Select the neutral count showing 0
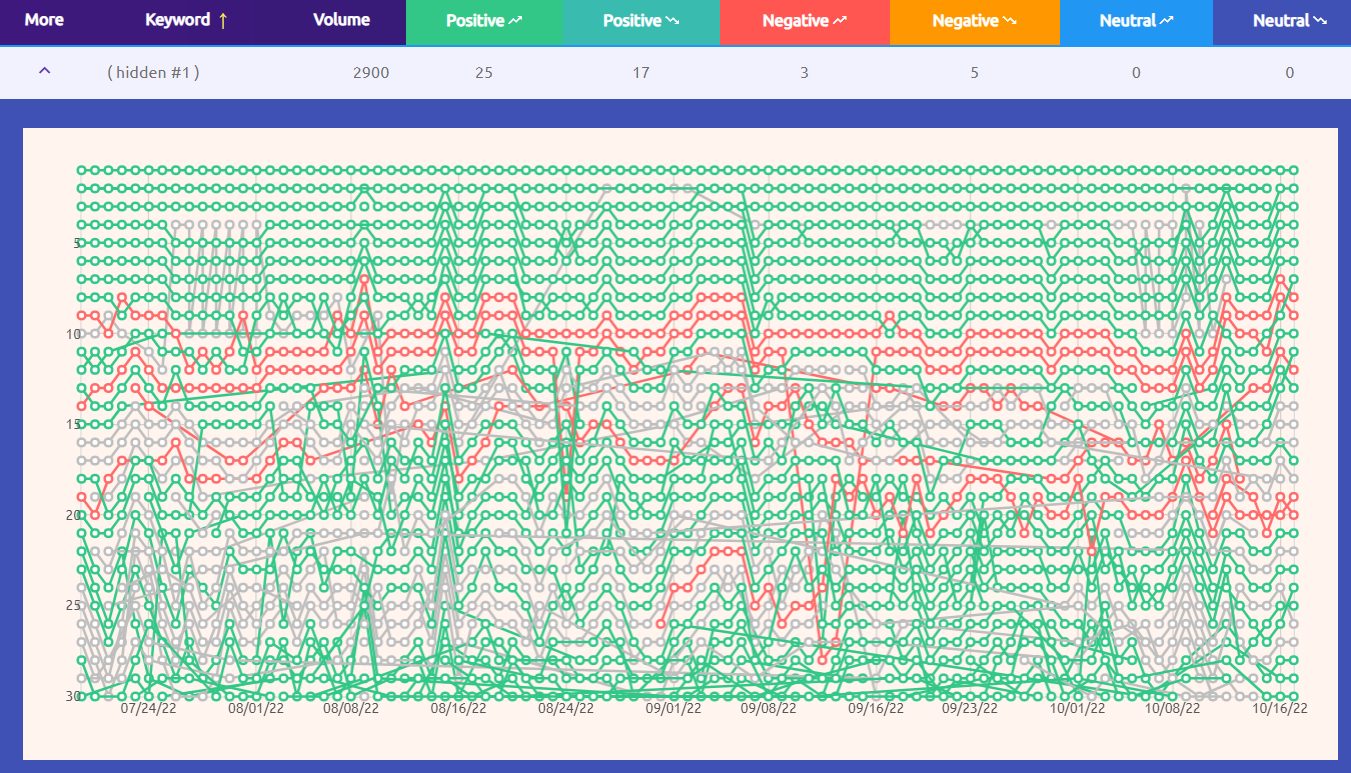 point(1136,72)
